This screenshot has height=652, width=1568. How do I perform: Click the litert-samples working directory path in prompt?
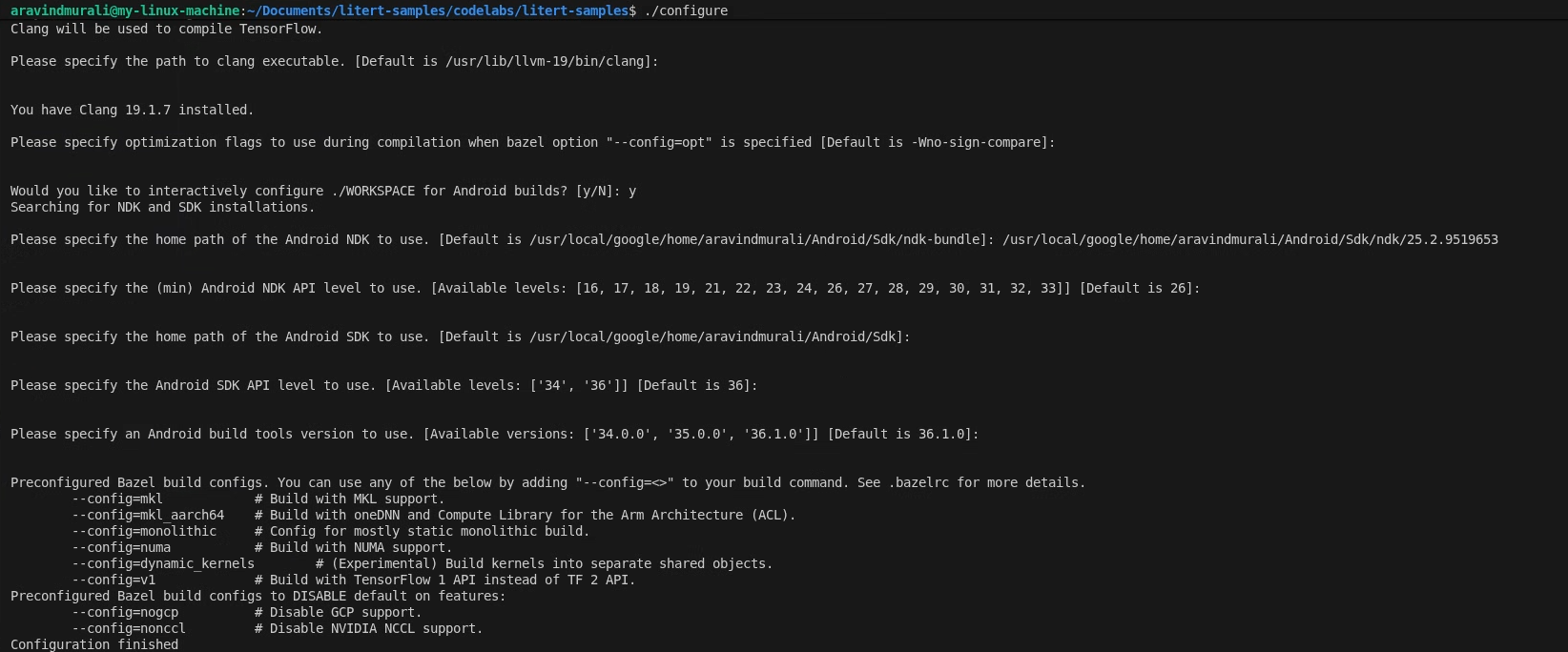coord(439,10)
